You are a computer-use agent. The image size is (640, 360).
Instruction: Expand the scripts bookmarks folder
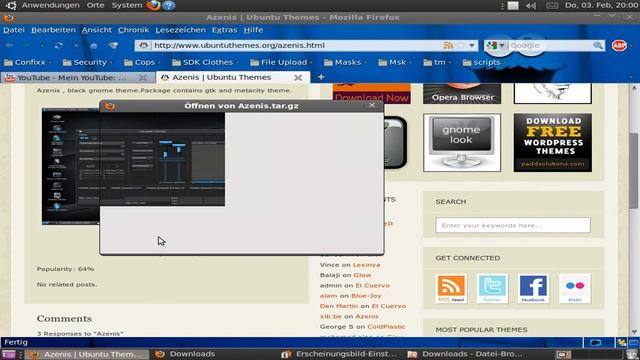[x=484, y=62]
